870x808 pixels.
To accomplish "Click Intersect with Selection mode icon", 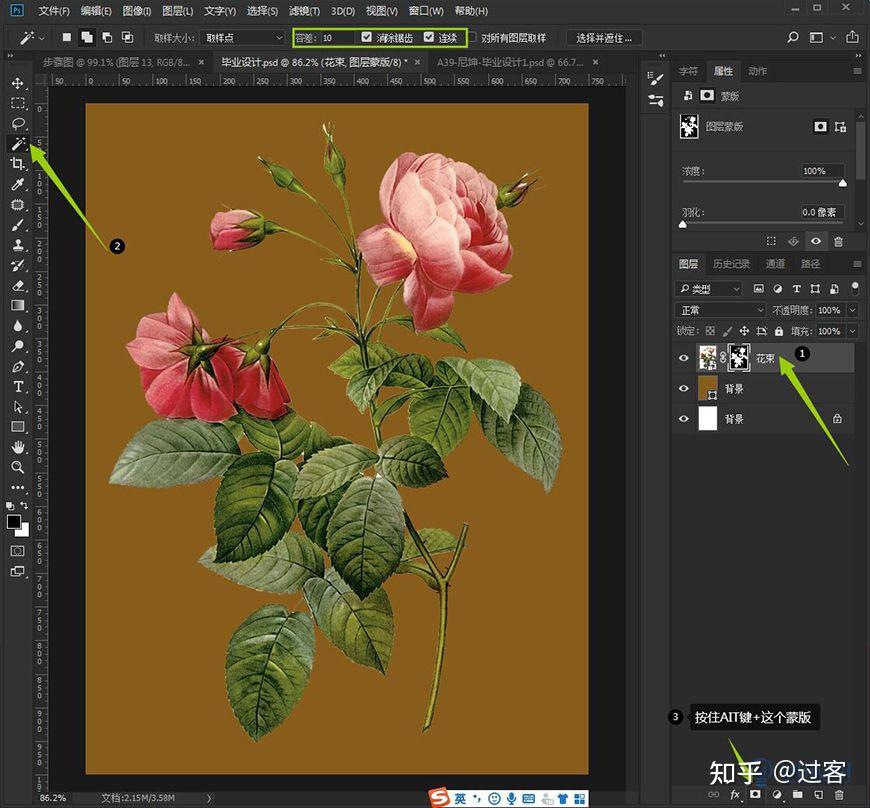I will pyautogui.click(x=128, y=37).
